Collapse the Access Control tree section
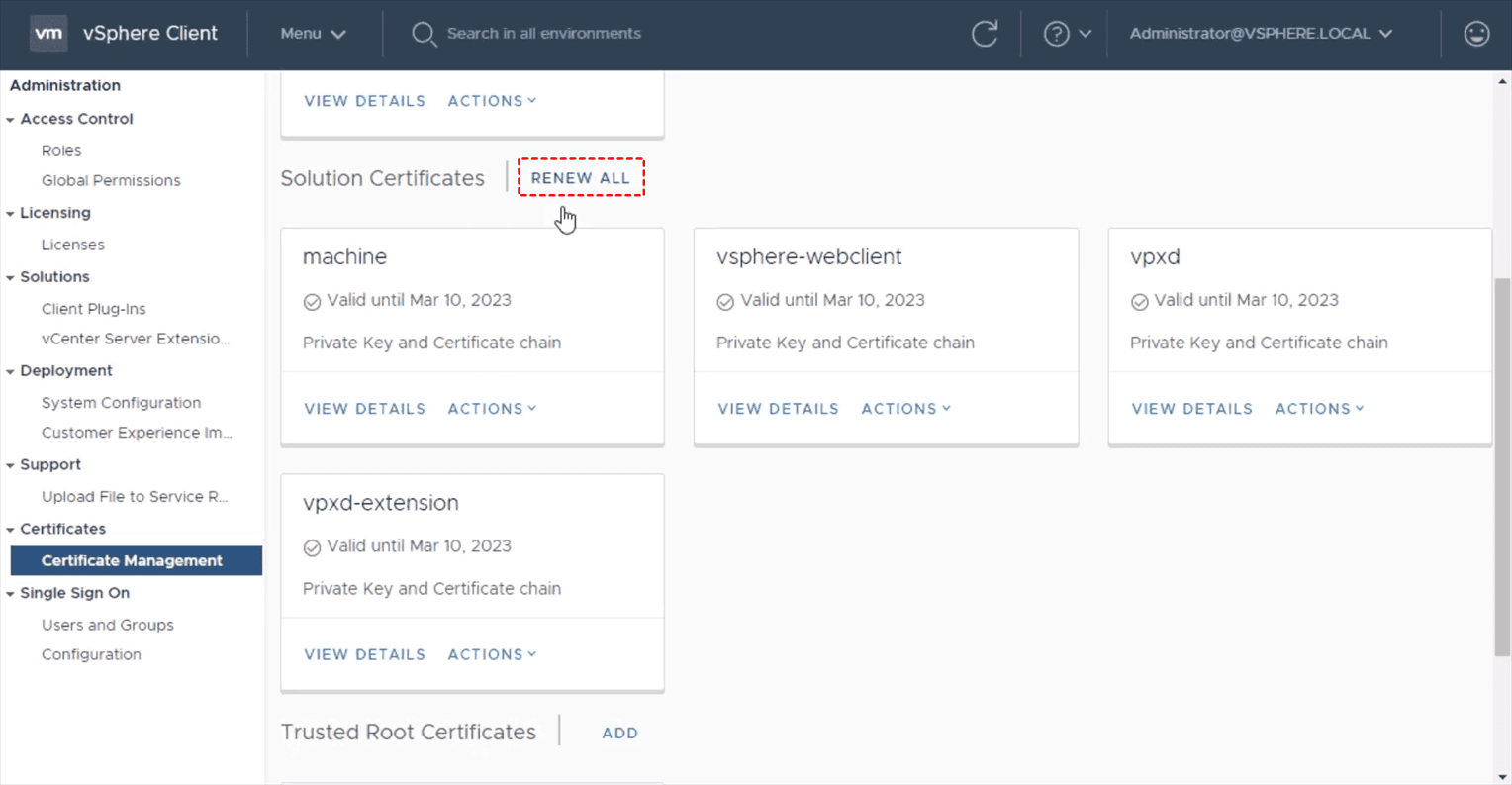Viewport: 1512px width, 785px height. [11, 120]
